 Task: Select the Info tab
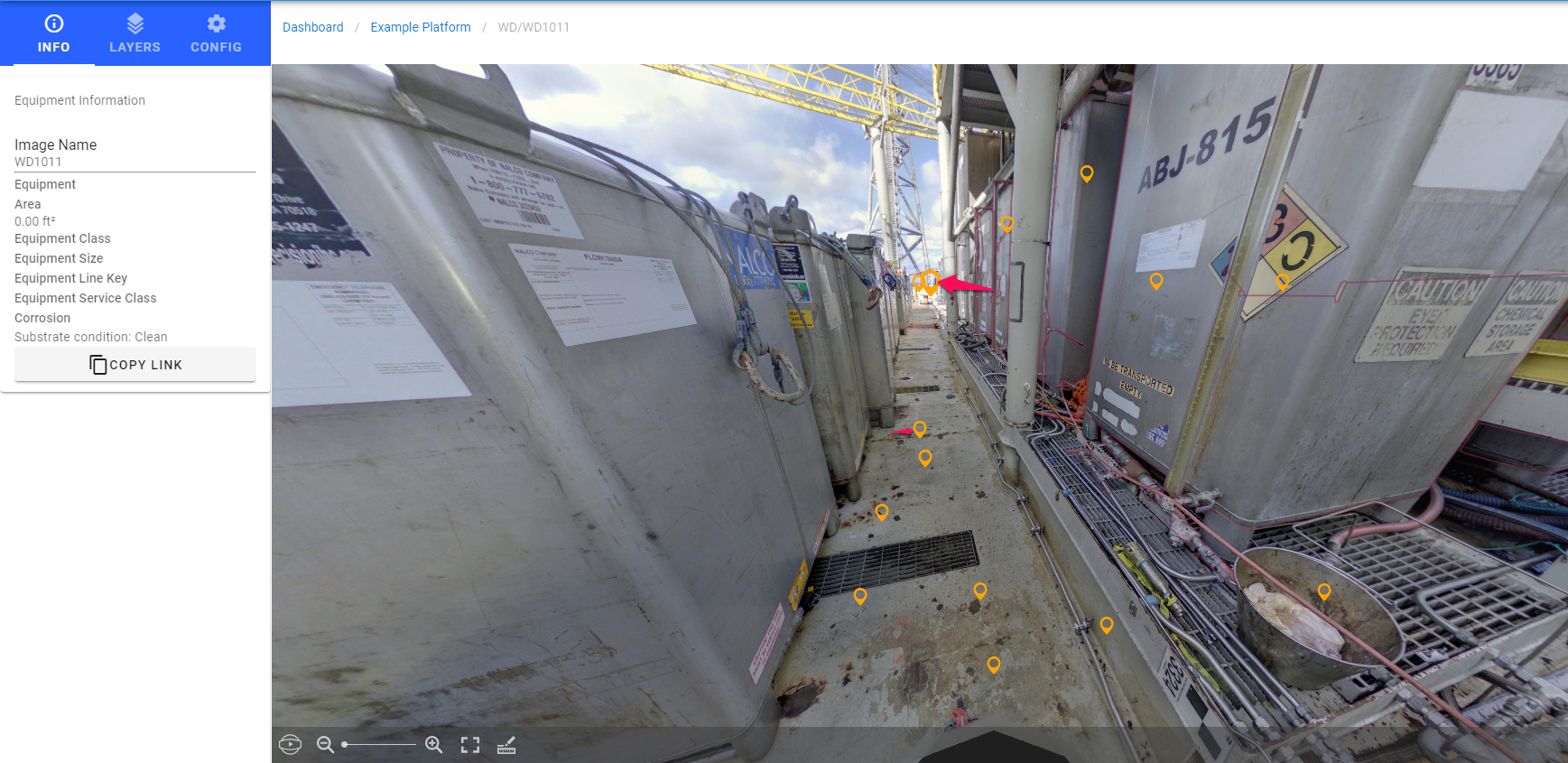click(53, 33)
